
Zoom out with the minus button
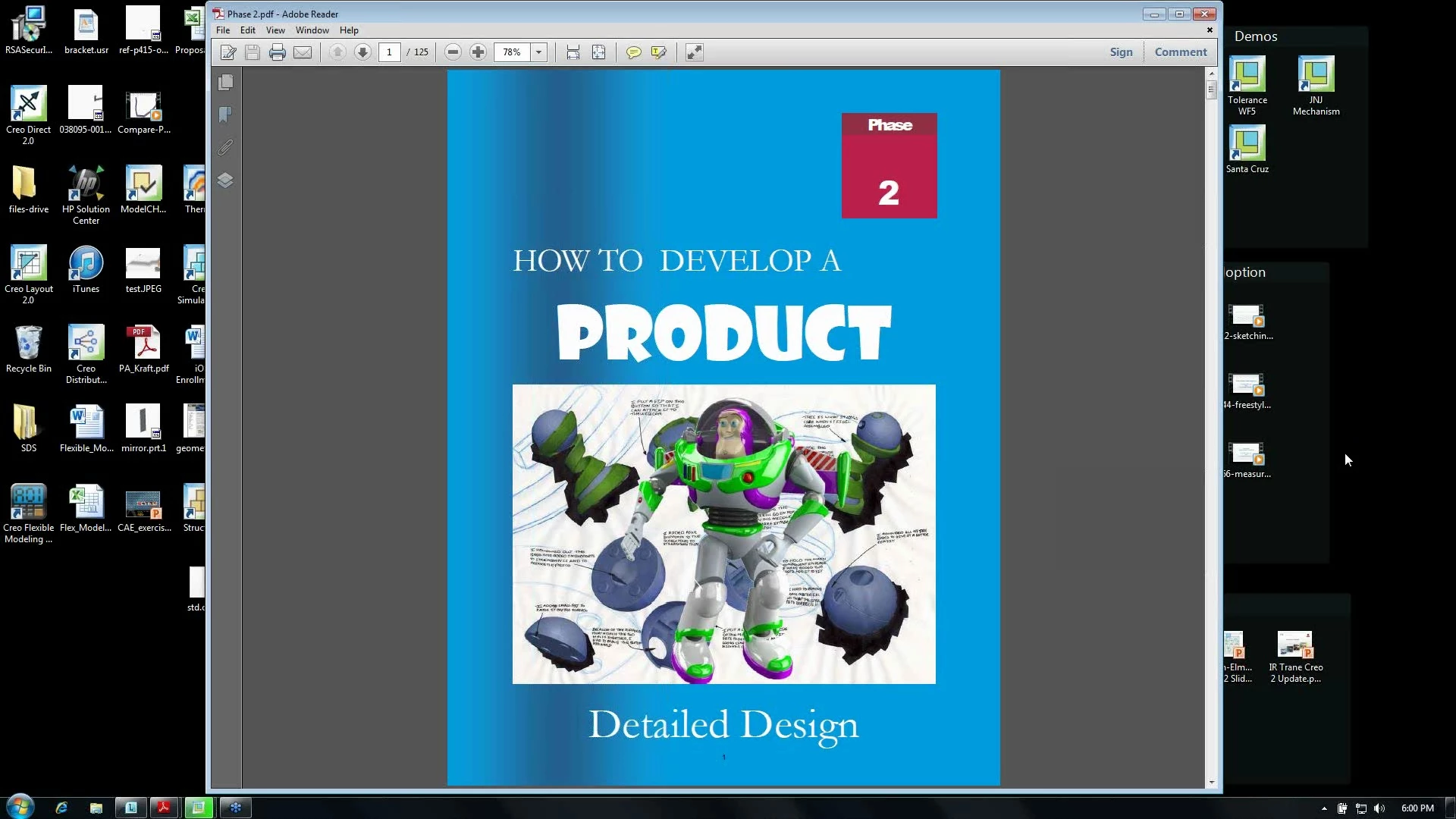(x=453, y=52)
